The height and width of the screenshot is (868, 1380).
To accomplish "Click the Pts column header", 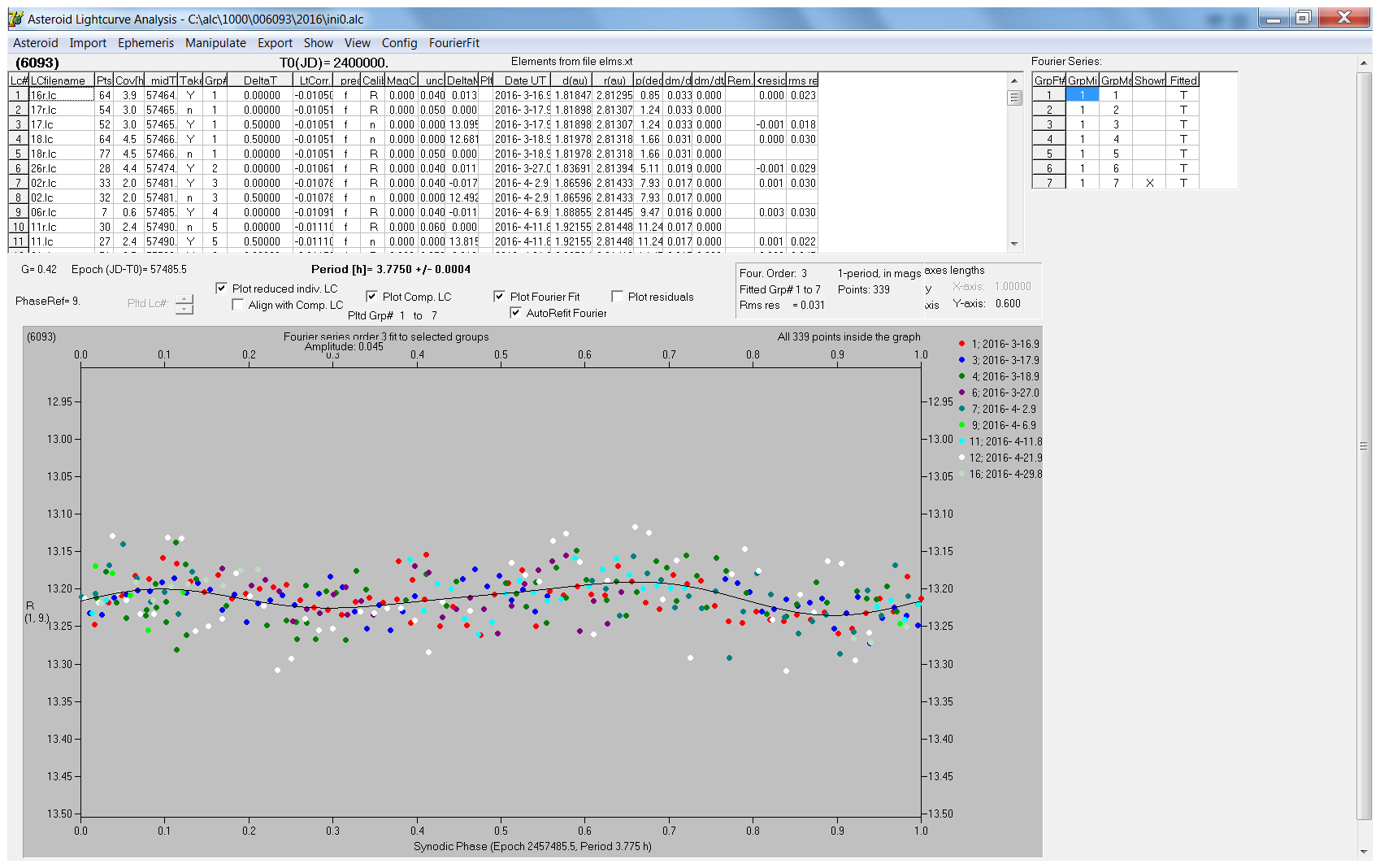I will [x=104, y=80].
